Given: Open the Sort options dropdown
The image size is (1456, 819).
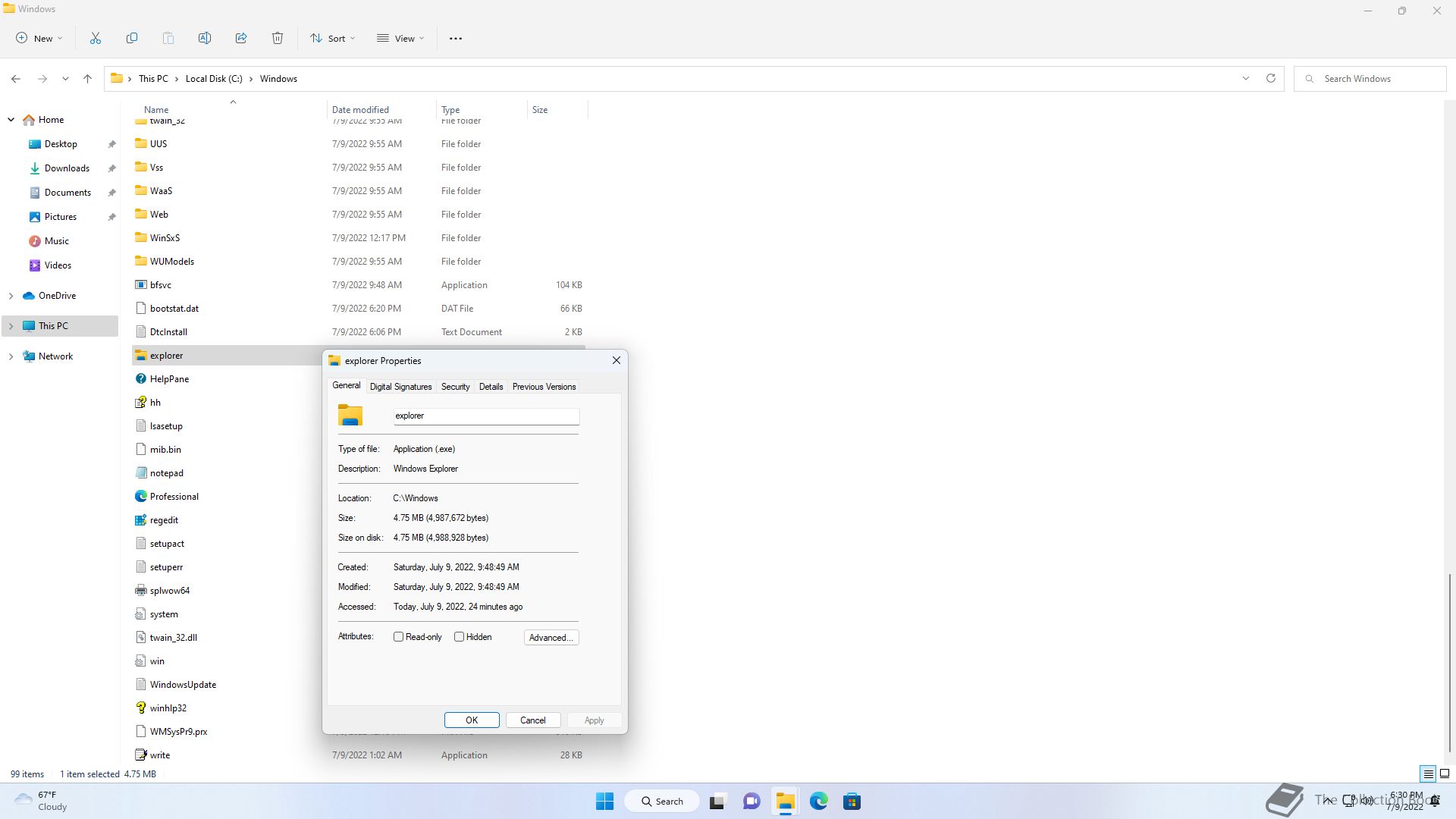Looking at the screenshot, I should 333,38.
